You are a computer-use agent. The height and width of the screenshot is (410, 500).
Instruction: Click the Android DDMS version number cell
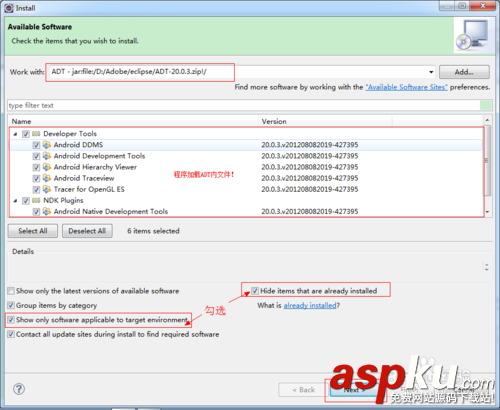(310, 145)
